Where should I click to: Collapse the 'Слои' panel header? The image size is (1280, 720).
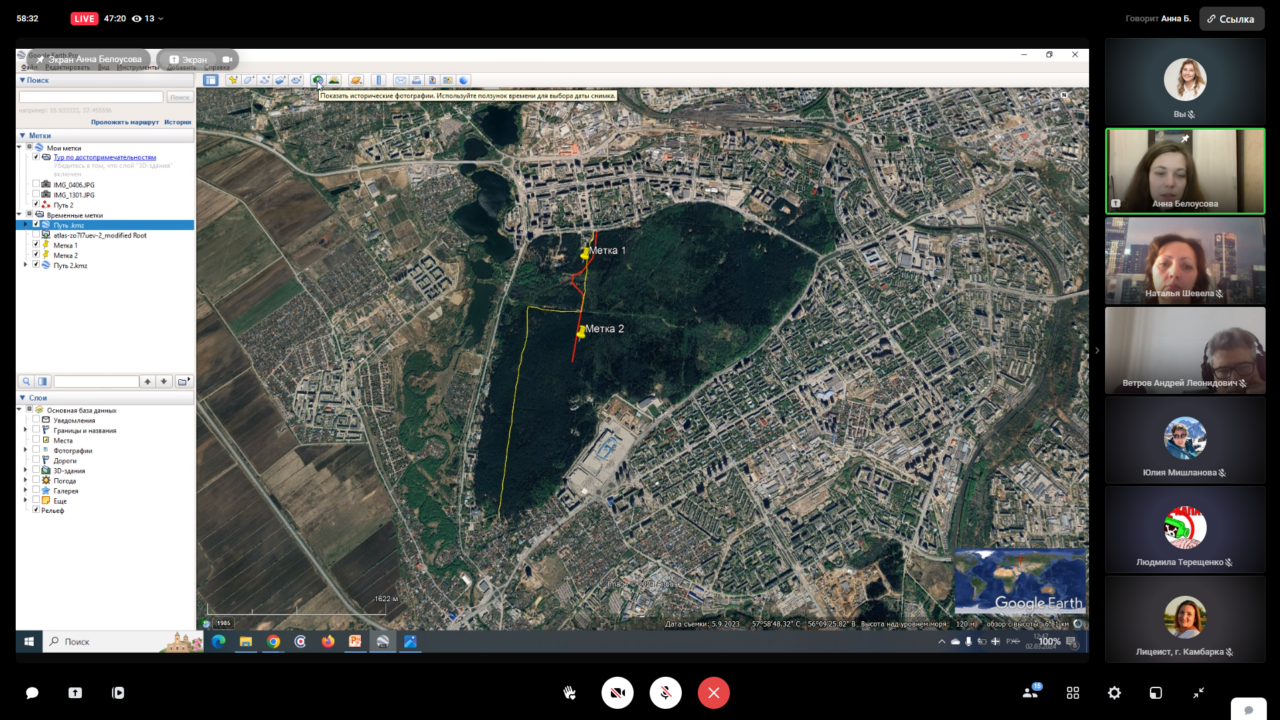[105, 398]
